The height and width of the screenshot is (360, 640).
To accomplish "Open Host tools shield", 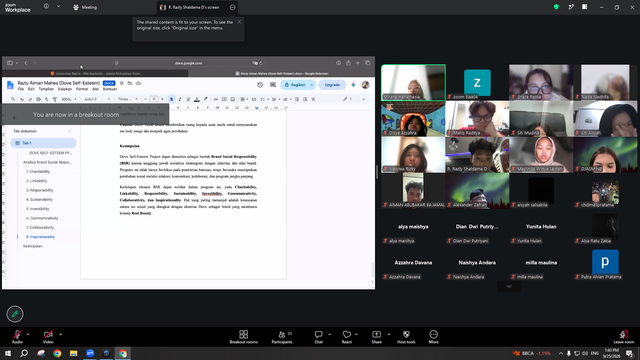I will point(406,337).
